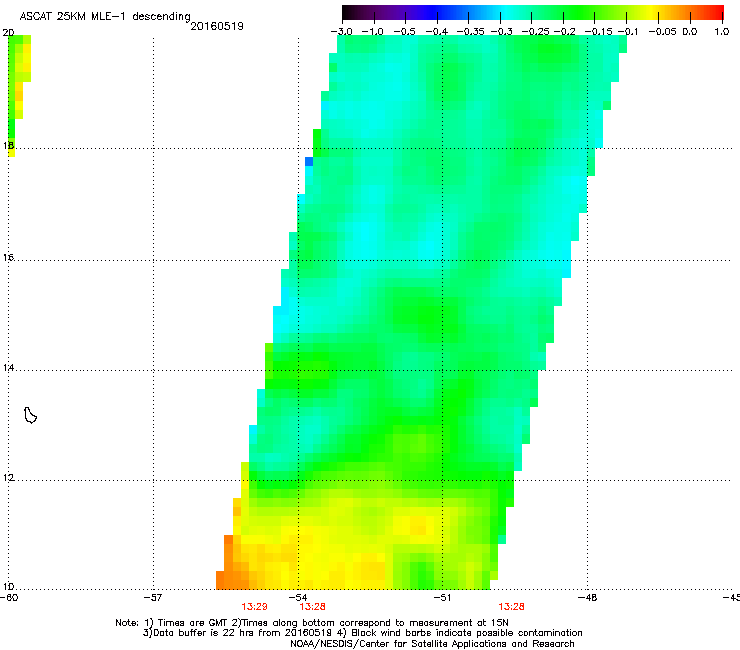The image size is (740, 650).
Task: Click the NOAA/NESDIS credit line
Action: click(432, 644)
